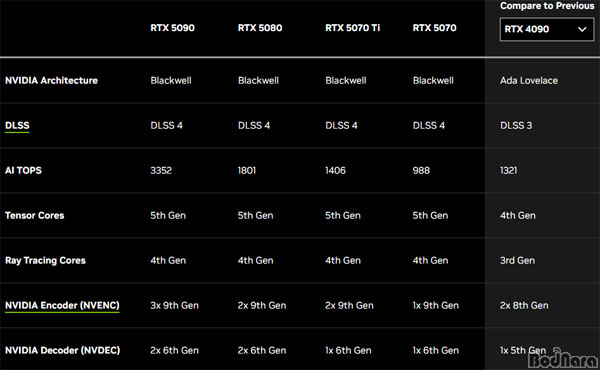The height and width of the screenshot is (370, 600).
Task: Select the RTX 5080 column header
Action: pos(260,28)
